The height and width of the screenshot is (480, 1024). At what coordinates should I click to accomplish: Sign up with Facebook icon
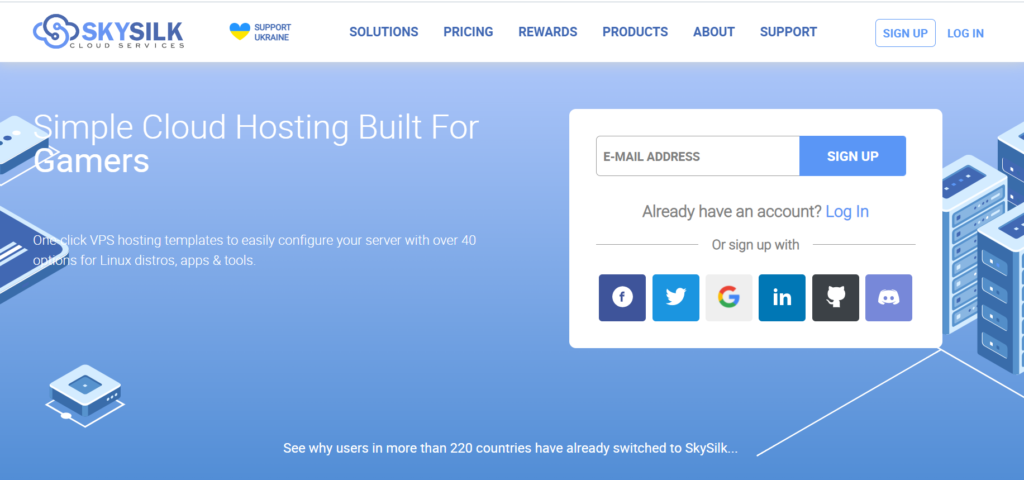click(x=622, y=298)
